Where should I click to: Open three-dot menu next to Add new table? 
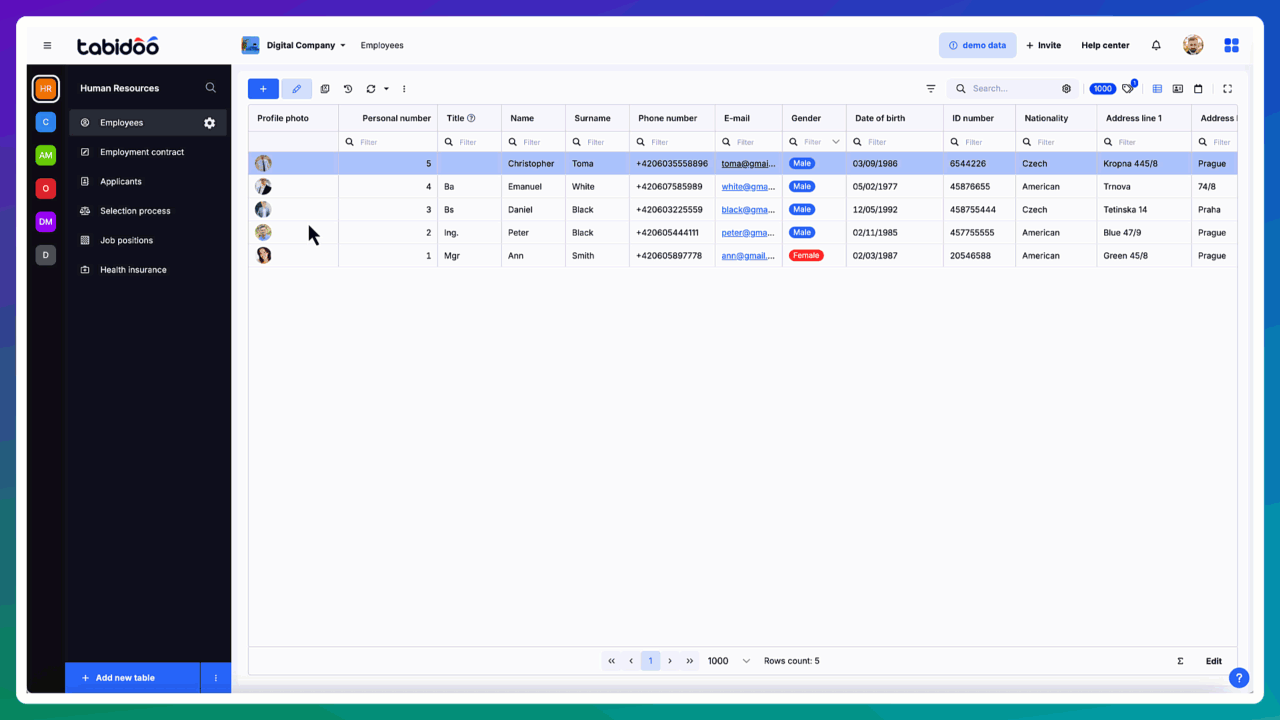click(x=216, y=678)
